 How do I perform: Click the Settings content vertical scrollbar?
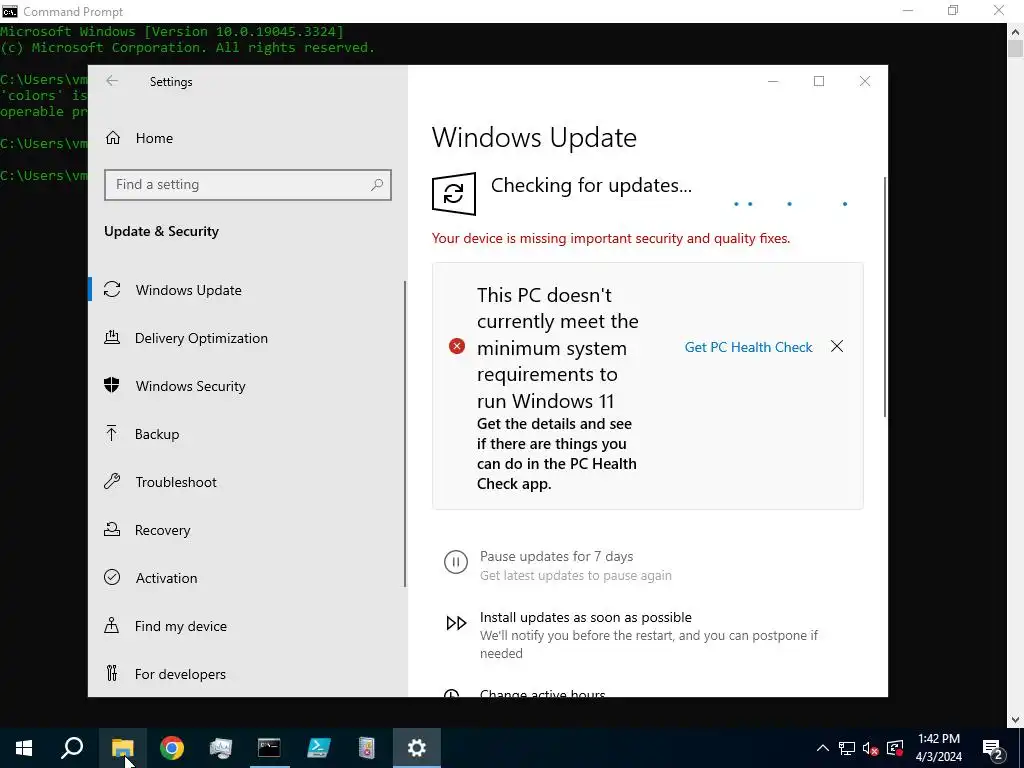(x=885, y=297)
